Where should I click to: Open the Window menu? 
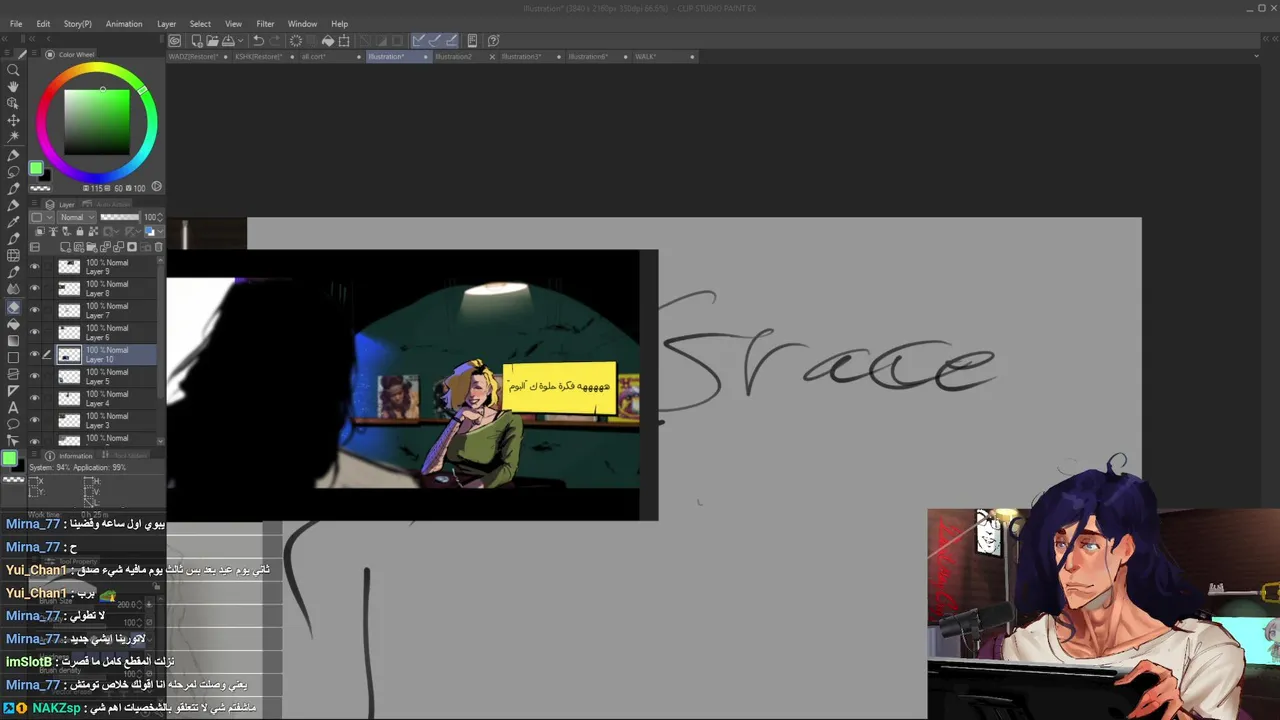pos(302,24)
